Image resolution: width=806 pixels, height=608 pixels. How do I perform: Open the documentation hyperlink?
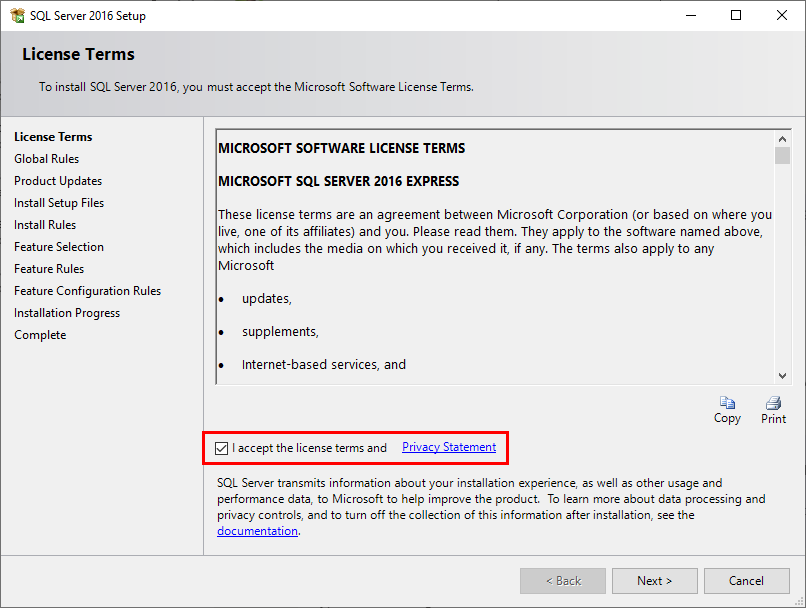(x=257, y=531)
